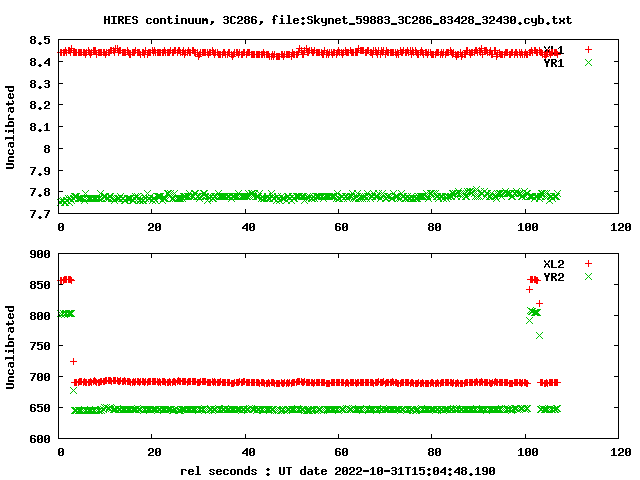Click the 750 y-axis tick label
This screenshot has height=480, width=640.
tap(40, 347)
